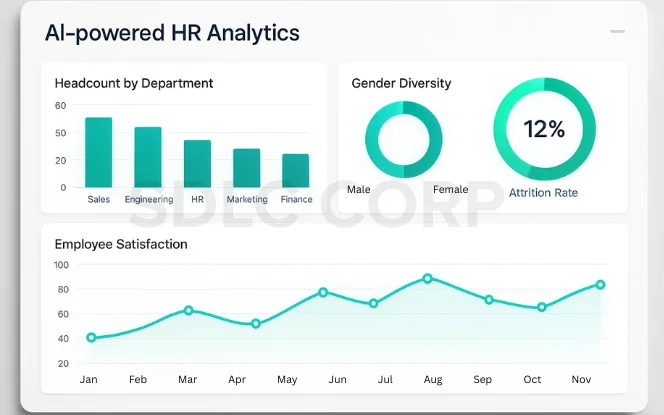664x415 pixels.
Task: Select the Jan data point on satisfaction line
Action: click(91, 338)
